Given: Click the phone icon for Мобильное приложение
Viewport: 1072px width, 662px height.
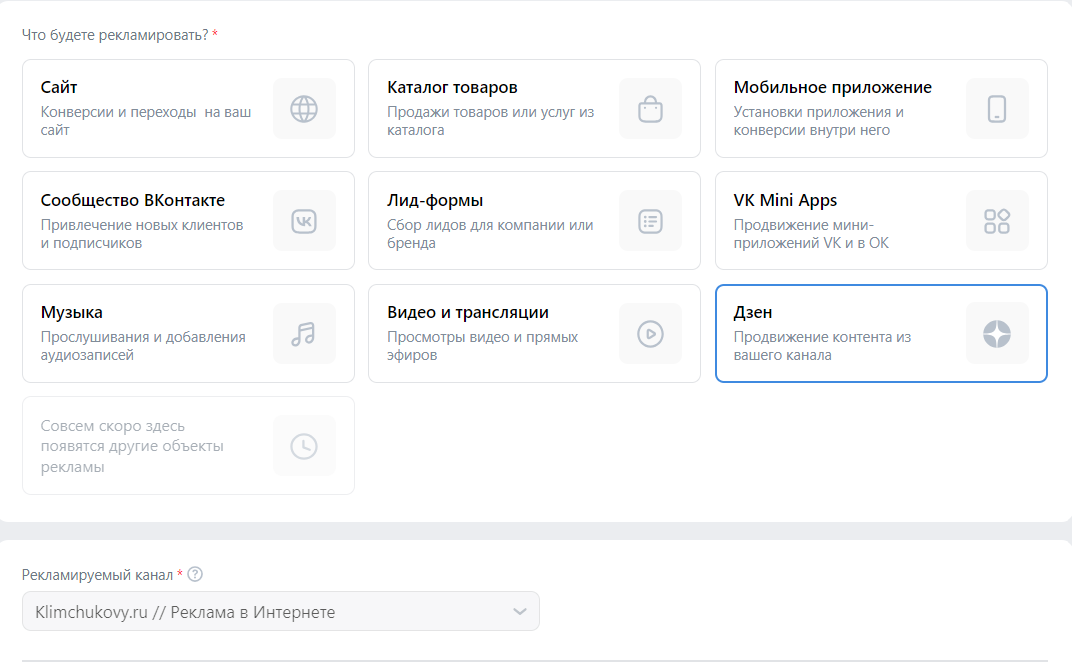Looking at the screenshot, I should coord(997,109).
